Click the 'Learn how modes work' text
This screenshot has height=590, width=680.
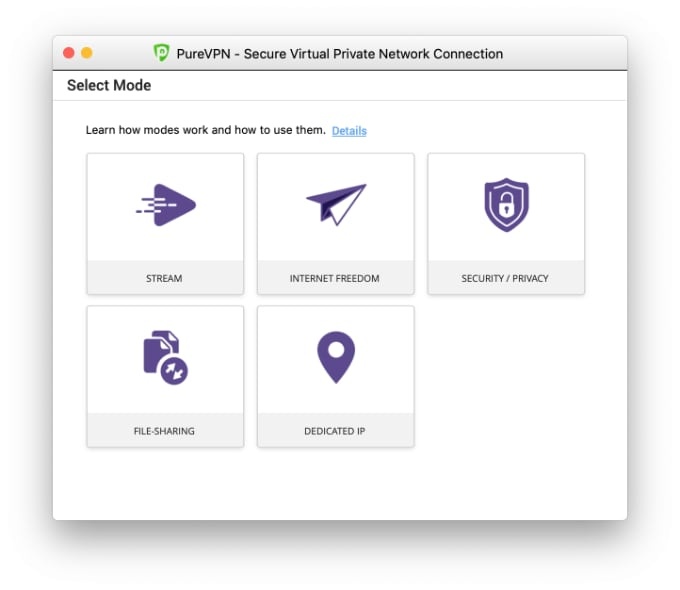coord(206,130)
